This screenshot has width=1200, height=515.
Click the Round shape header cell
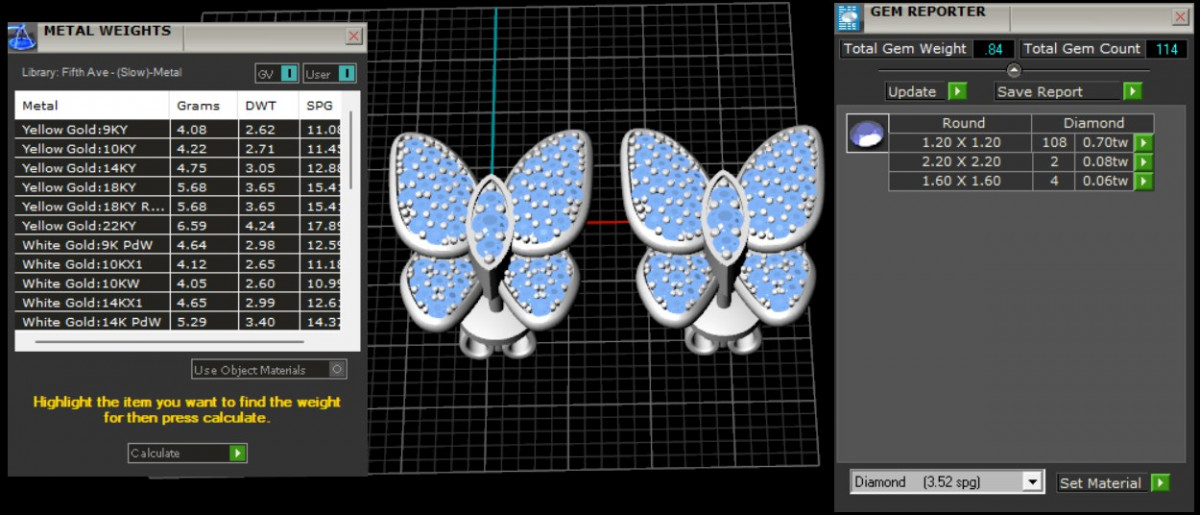[961, 123]
